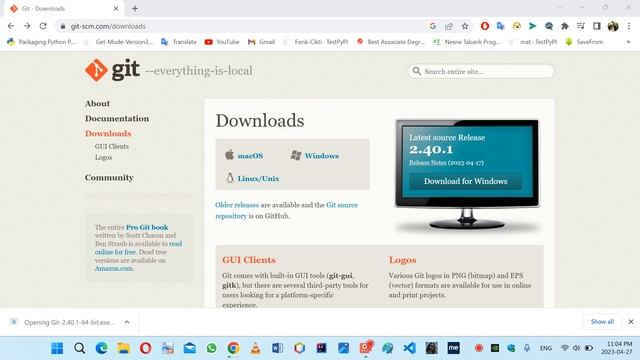The height and width of the screenshot is (360, 640).
Task: Show more bookmarks with the overflow chevron
Action: click(629, 42)
